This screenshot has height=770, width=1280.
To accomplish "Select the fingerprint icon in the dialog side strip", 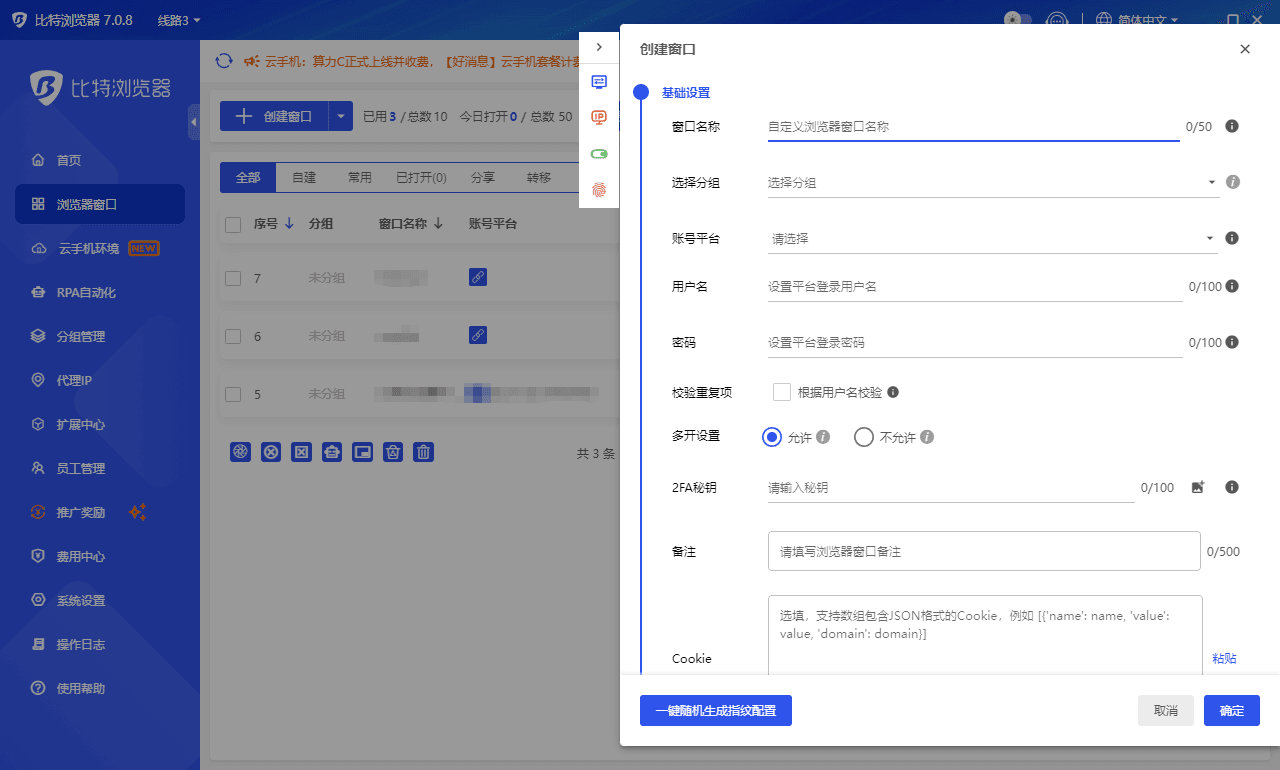I will tap(599, 190).
